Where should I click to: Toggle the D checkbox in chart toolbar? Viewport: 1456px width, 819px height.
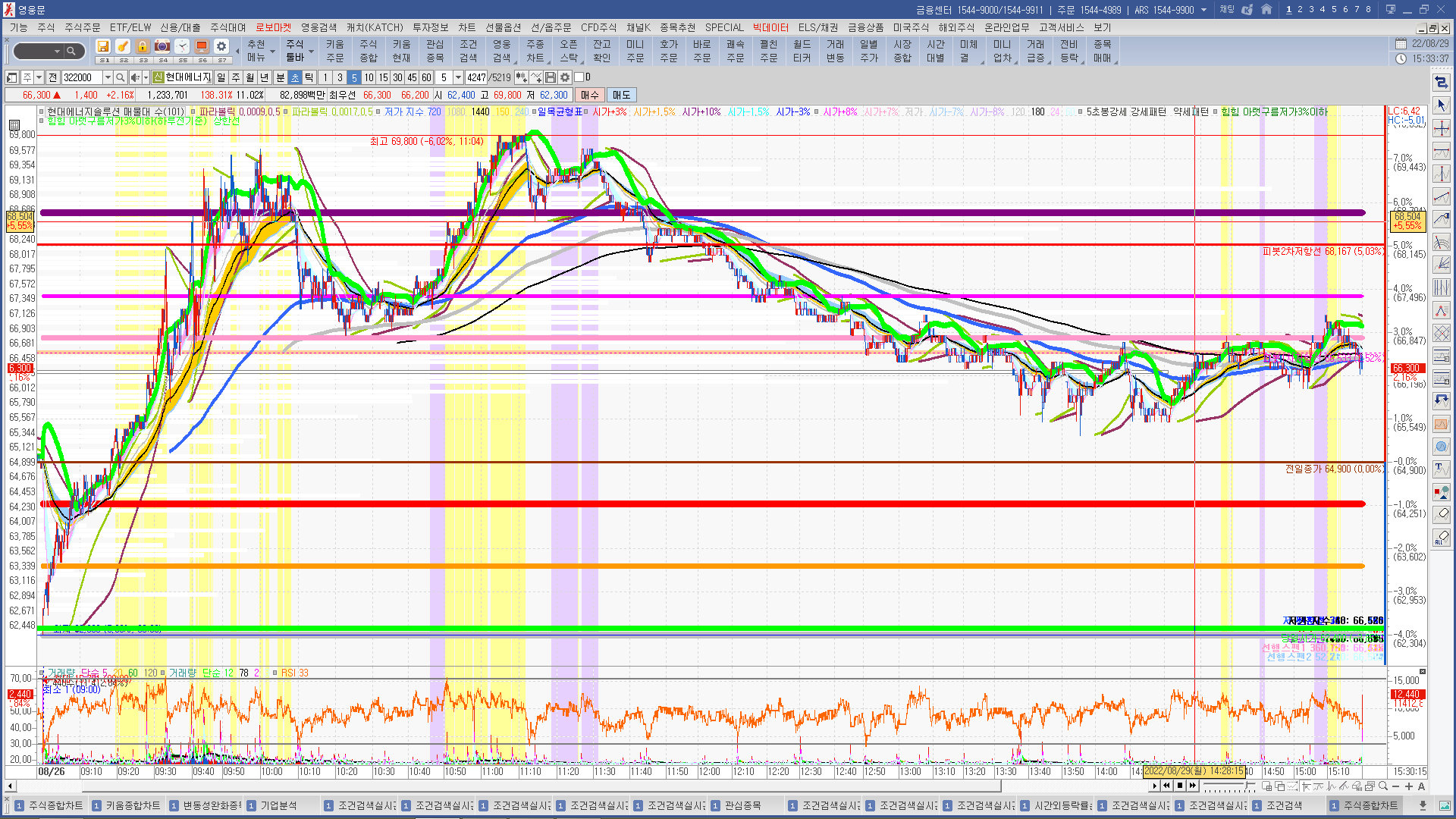point(579,77)
